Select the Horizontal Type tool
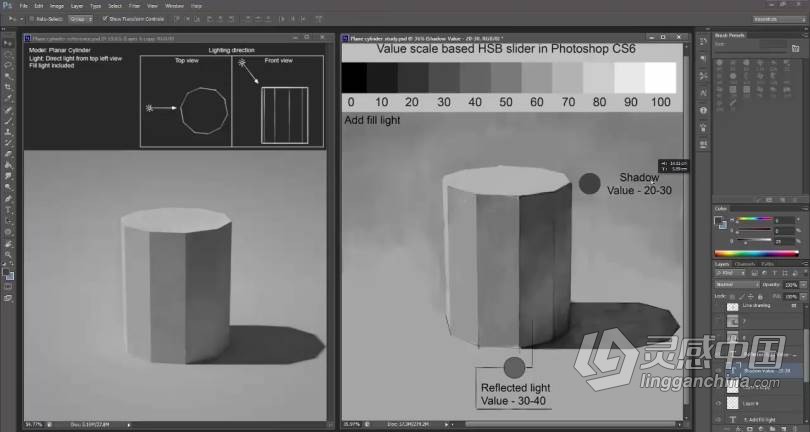The height and width of the screenshot is (432, 810). coord(8,210)
